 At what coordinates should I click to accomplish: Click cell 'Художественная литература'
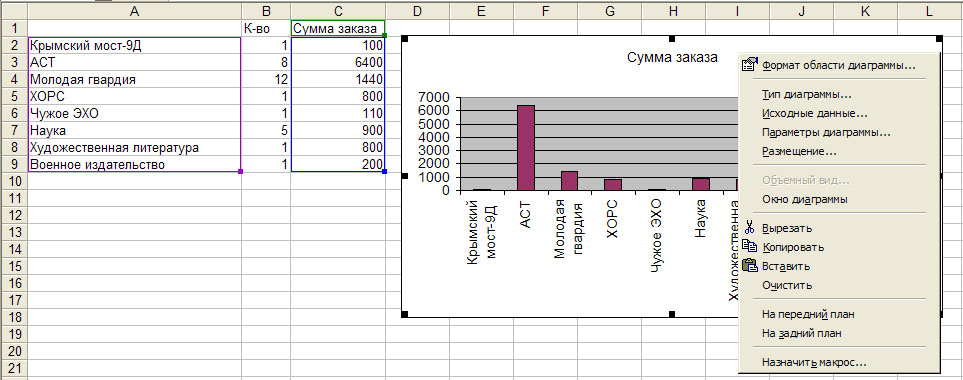pos(135,147)
